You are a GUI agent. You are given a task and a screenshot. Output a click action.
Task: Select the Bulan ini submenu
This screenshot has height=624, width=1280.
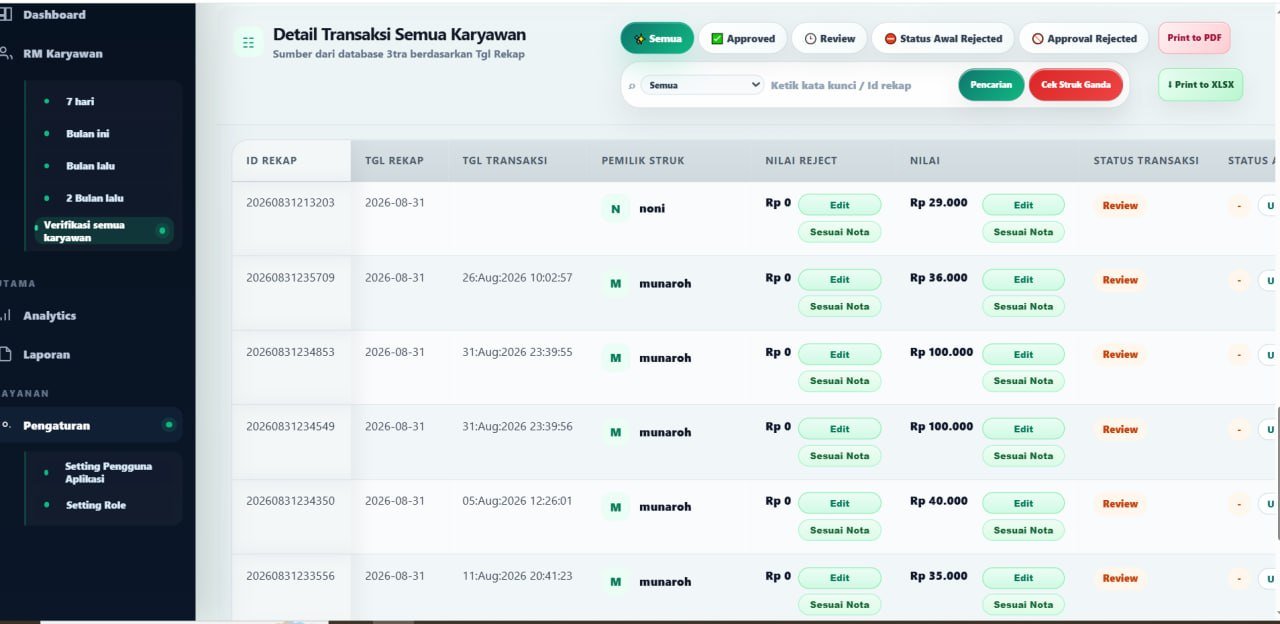click(87, 134)
